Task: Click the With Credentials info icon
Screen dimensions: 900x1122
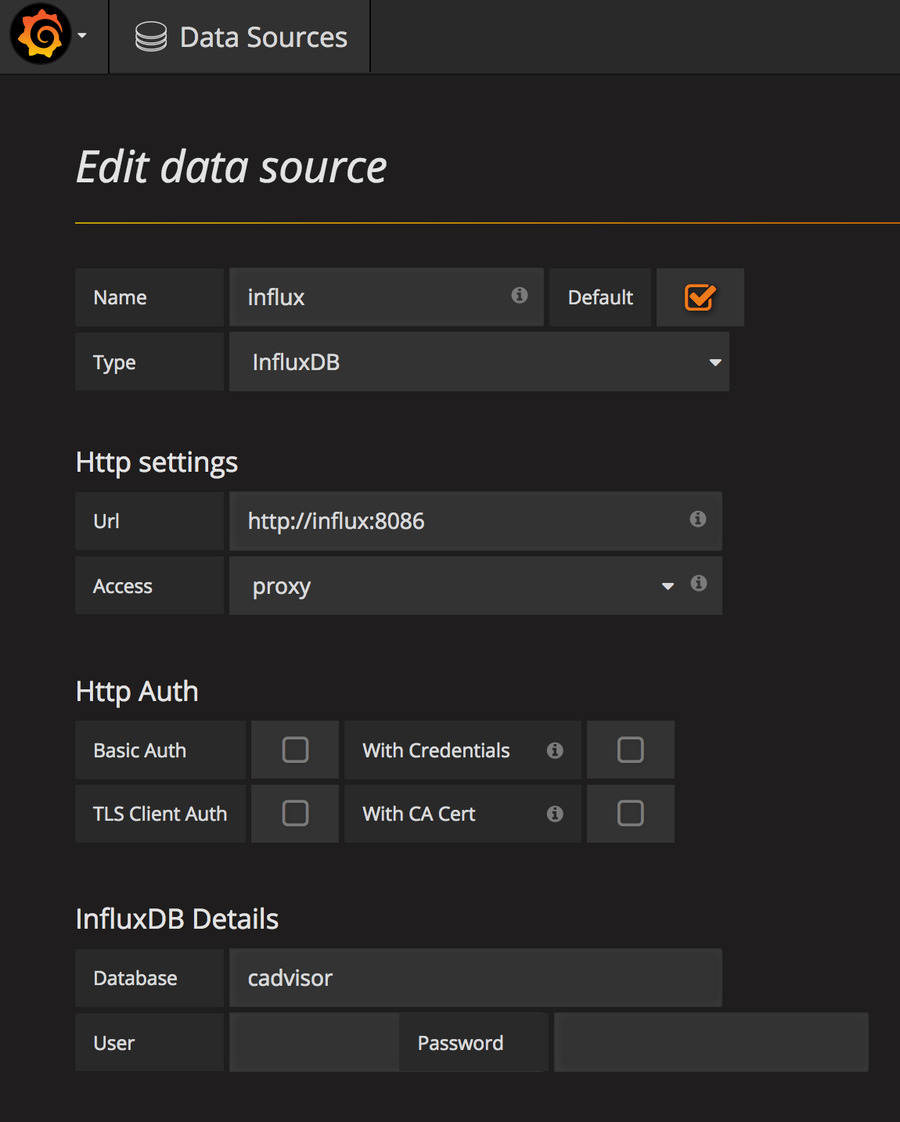Action: tap(555, 750)
